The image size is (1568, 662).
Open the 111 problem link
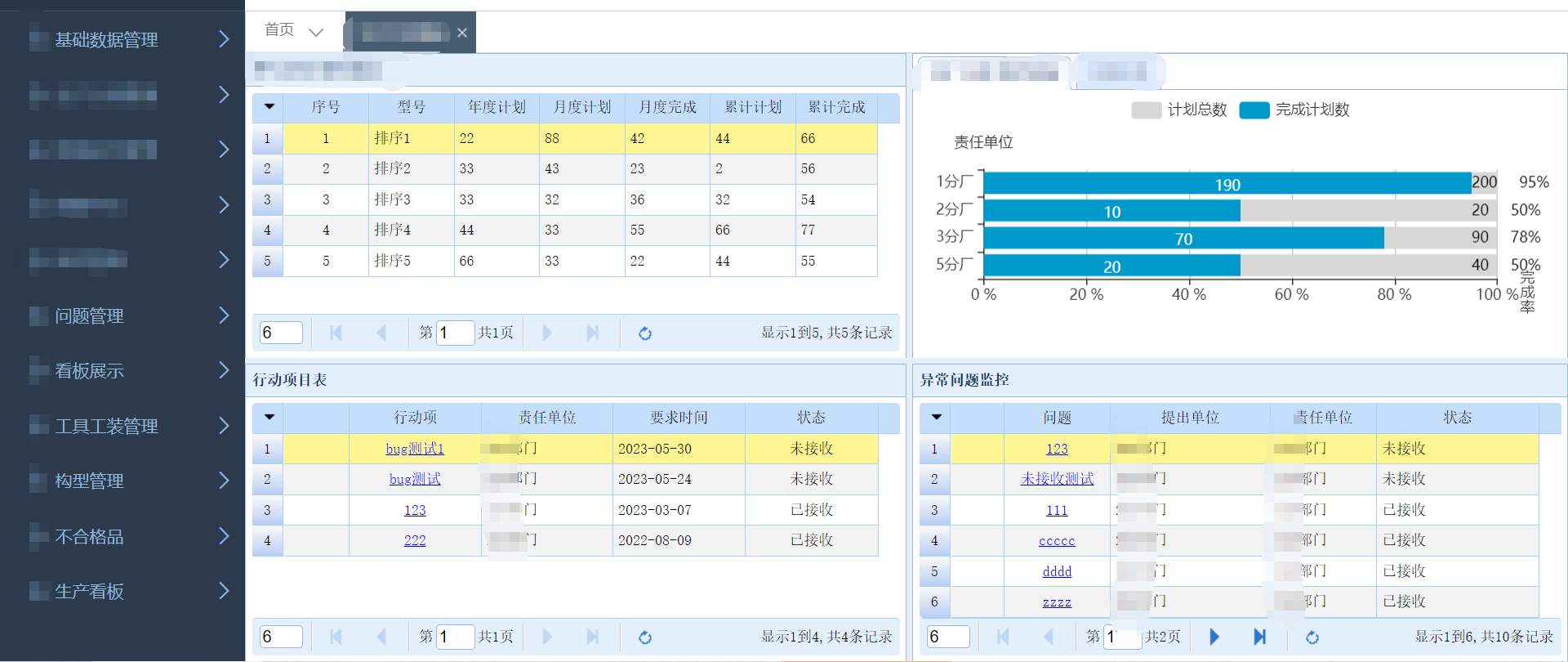(1057, 510)
